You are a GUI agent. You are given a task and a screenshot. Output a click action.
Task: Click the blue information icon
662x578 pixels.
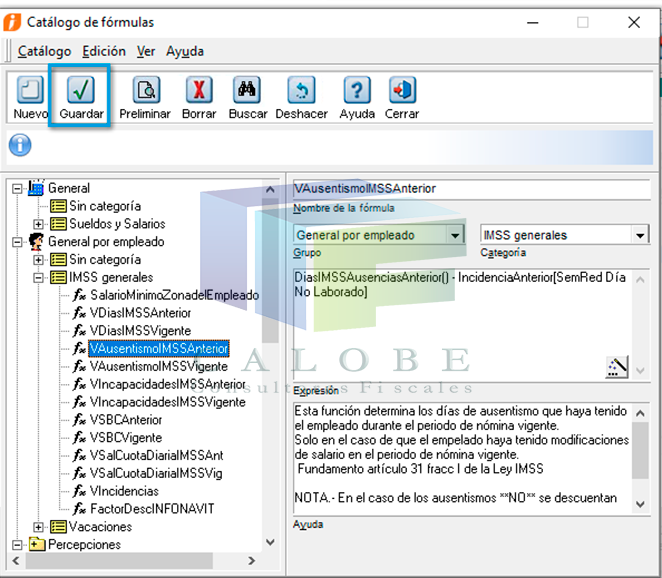(20, 145)
